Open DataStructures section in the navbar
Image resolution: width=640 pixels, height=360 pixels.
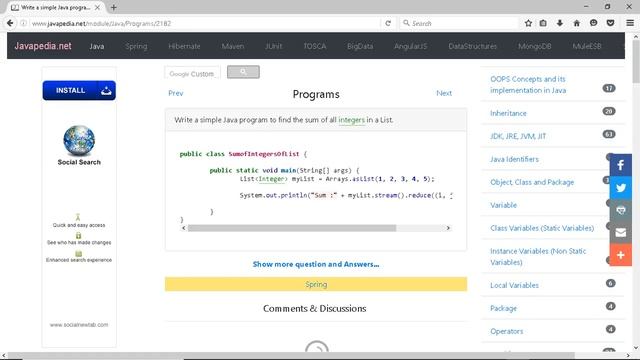tap(473, 47)
